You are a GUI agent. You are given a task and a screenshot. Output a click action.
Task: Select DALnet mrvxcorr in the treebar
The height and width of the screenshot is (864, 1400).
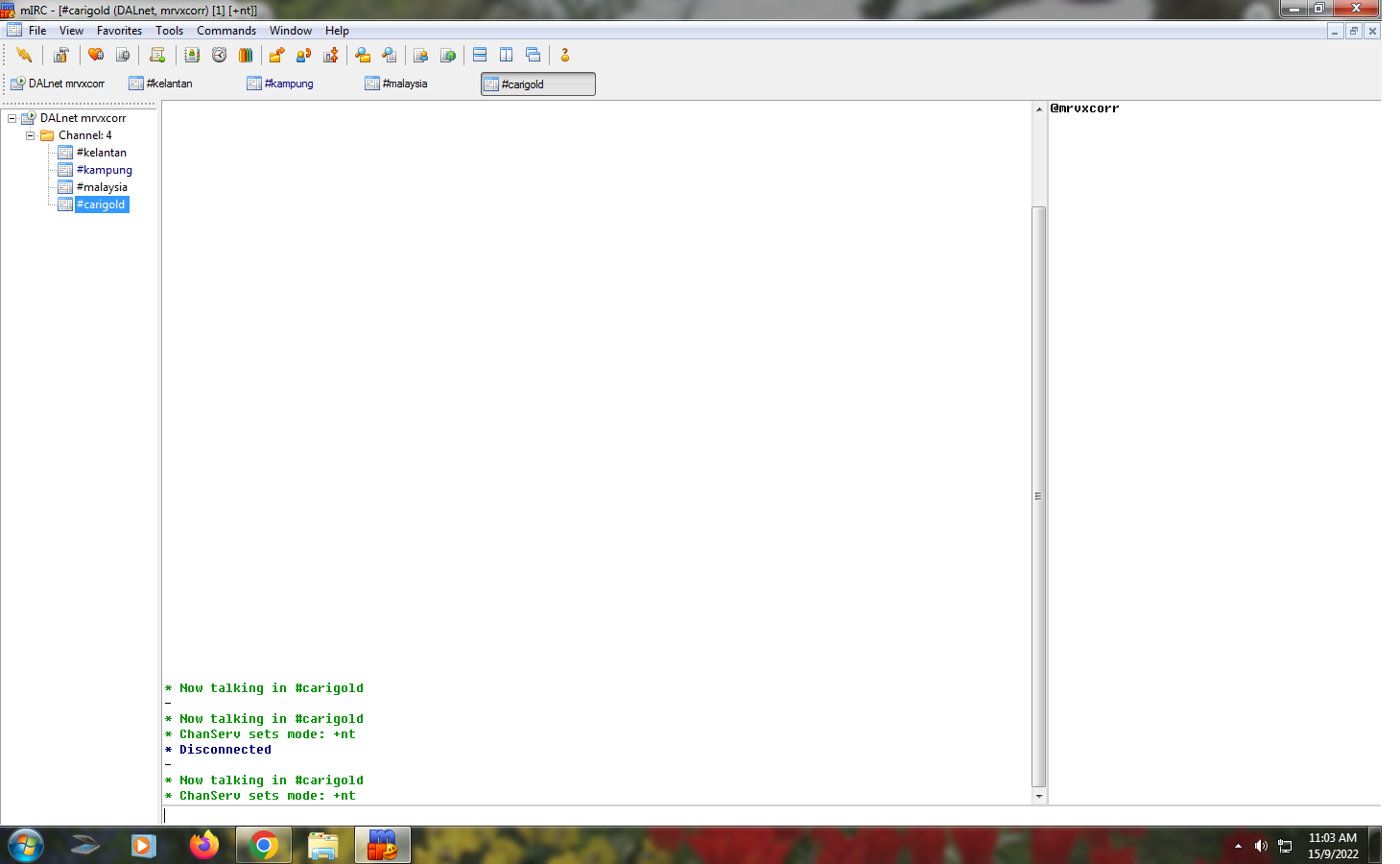pos(83,118)
